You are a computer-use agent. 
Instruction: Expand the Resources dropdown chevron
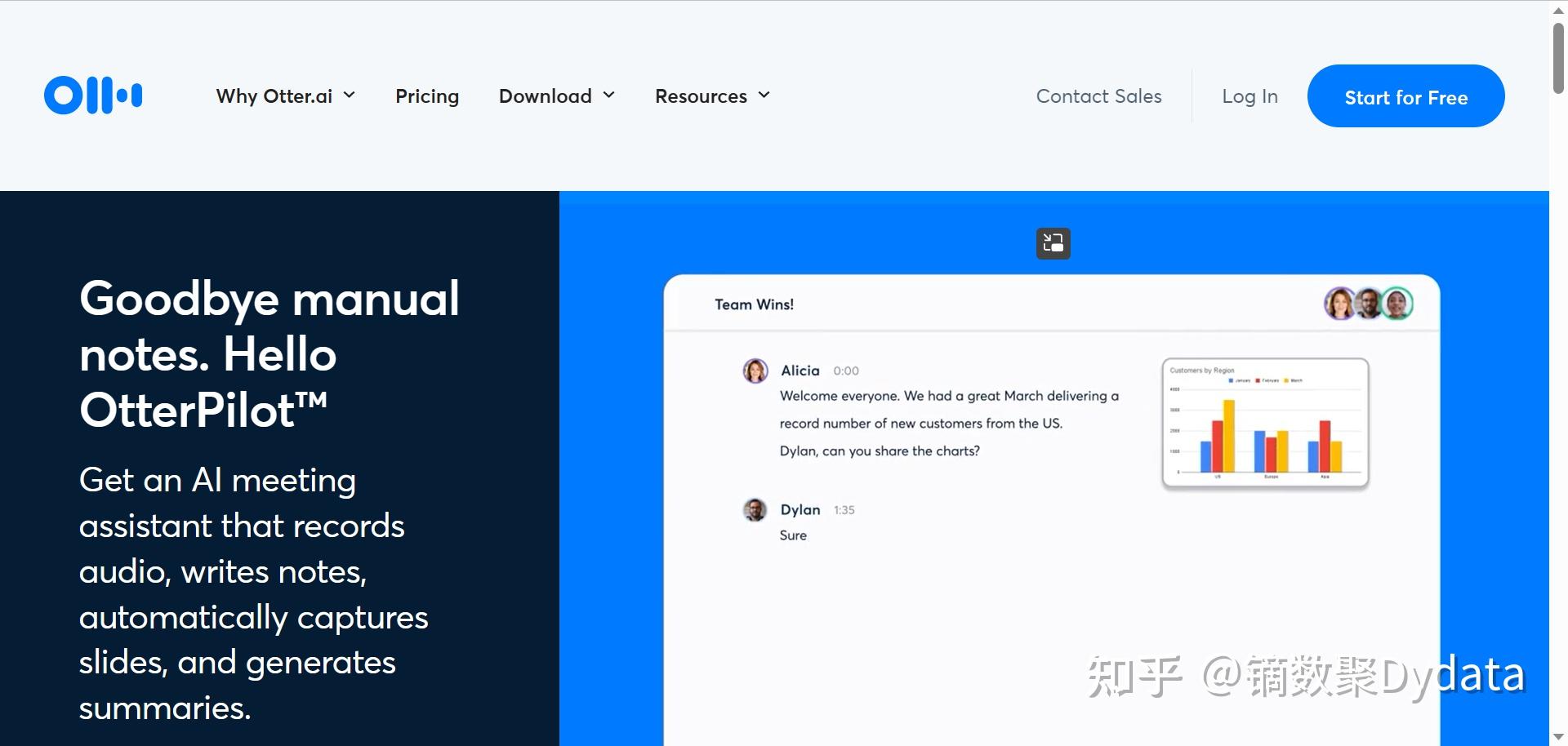pyautogui.click(x=764, y=95)
